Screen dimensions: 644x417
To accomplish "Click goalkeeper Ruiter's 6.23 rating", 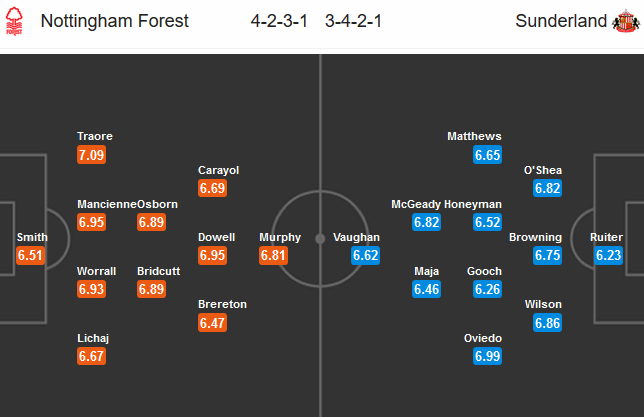I will point(609,256).
